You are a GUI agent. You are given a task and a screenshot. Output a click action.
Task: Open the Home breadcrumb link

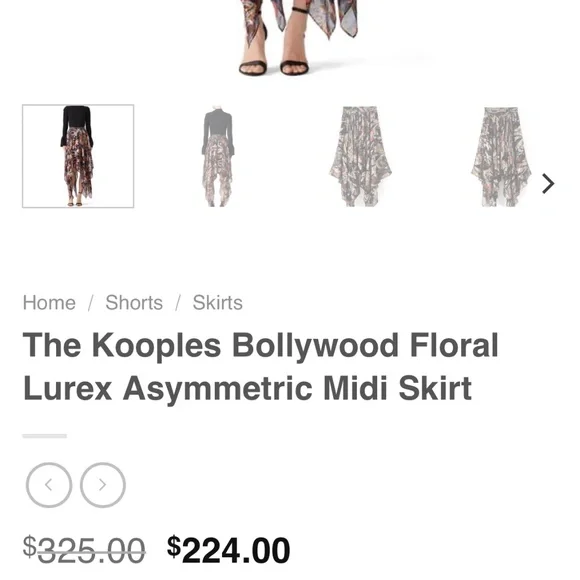coord(49,303)
